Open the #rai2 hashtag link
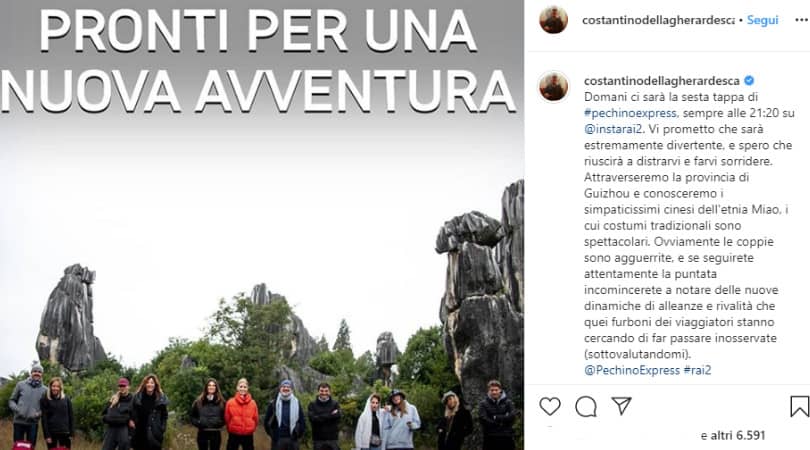810x450 pixels. 697,370
